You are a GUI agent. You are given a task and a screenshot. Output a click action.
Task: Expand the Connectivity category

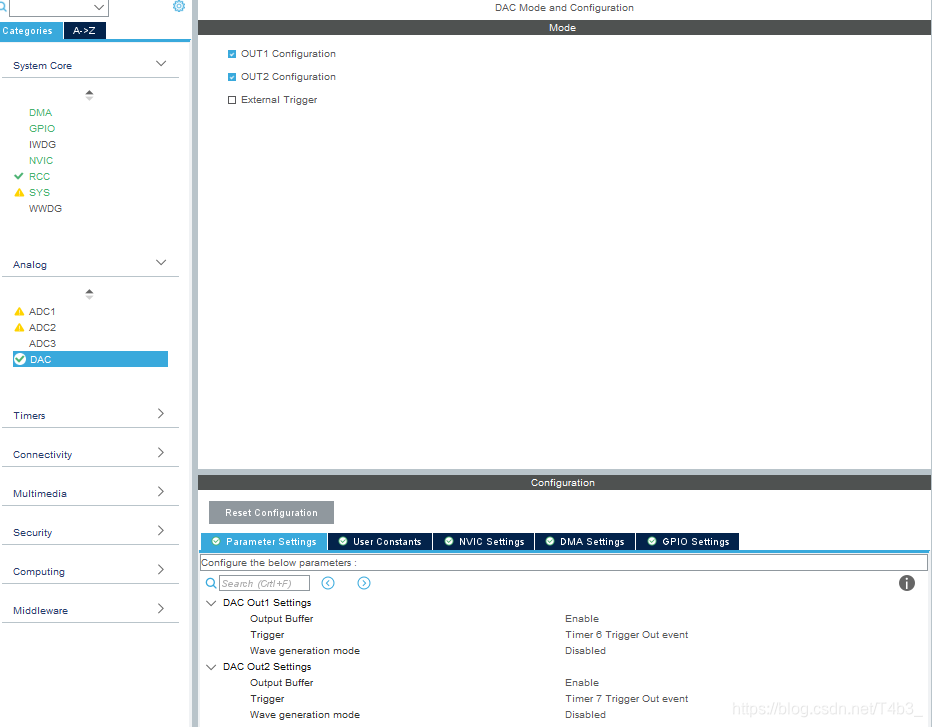point(160,452)
